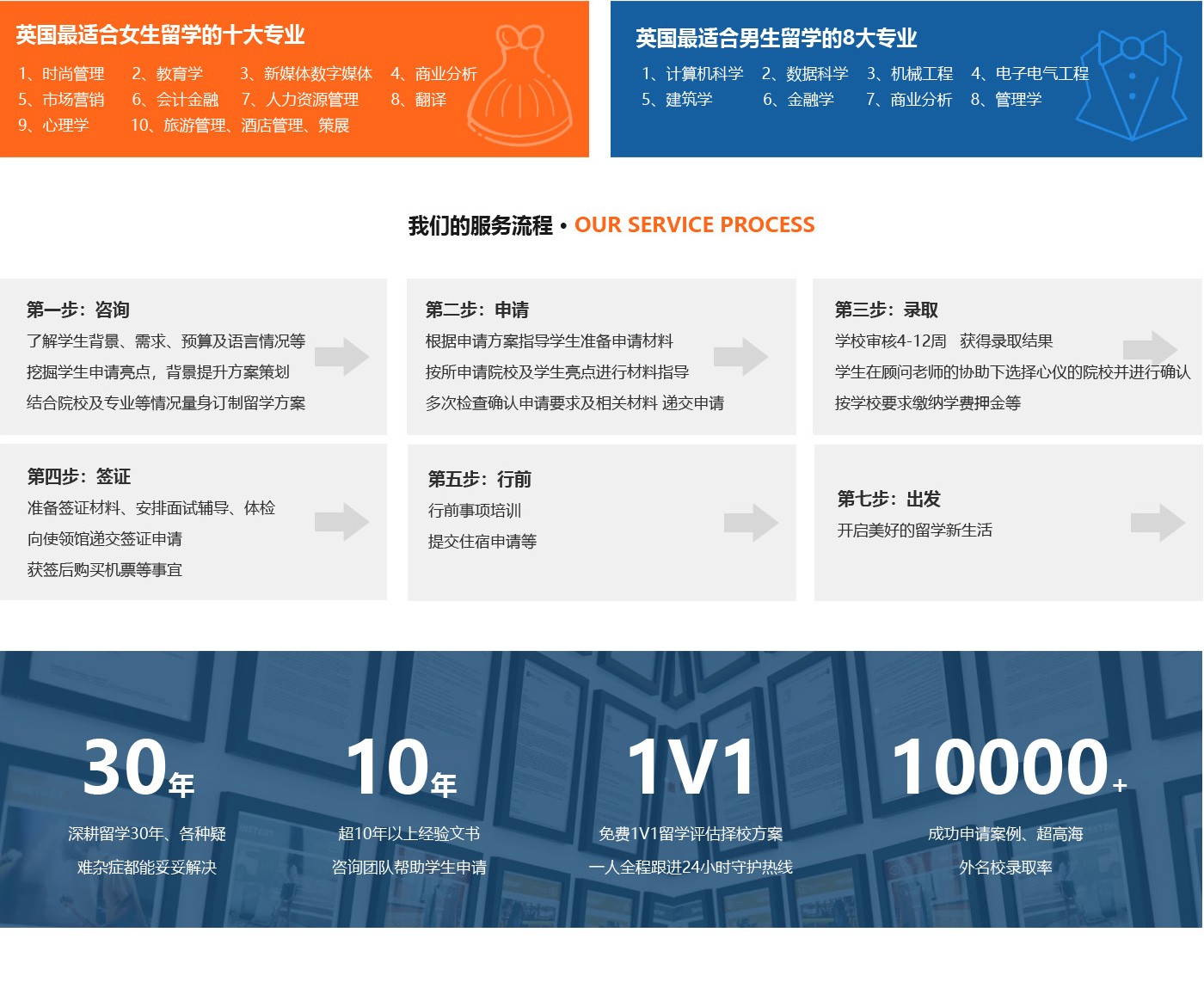This screenshot has height=994, width=1204.
Task: Click 结合院校及专业等情况量身订制留学方案 line
Action: click(x=166, y=403)
